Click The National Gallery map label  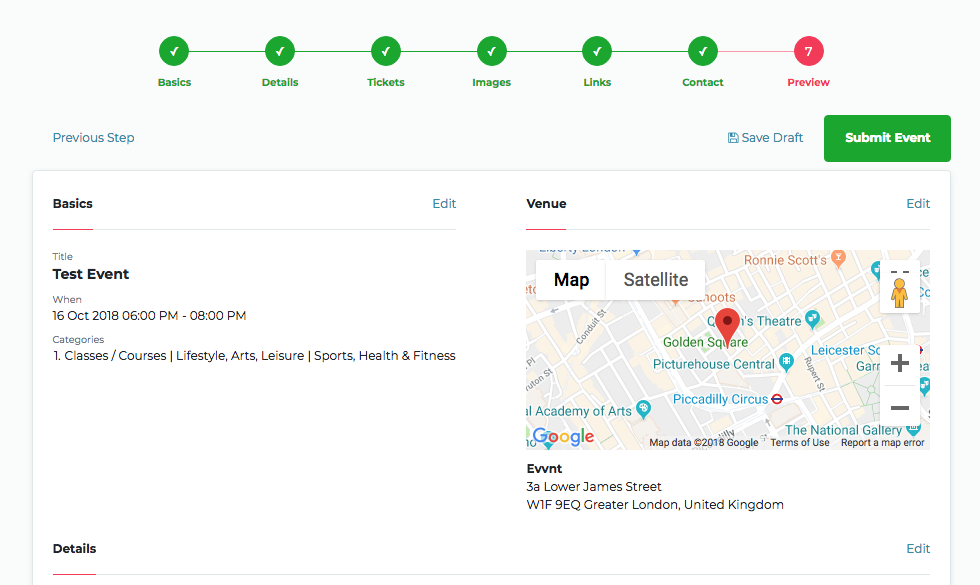pos(843,430)
